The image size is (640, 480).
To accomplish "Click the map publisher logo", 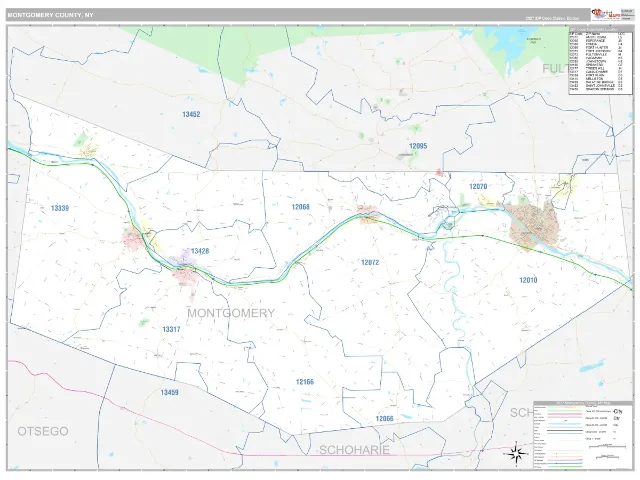I will click(x=605, y=15).
